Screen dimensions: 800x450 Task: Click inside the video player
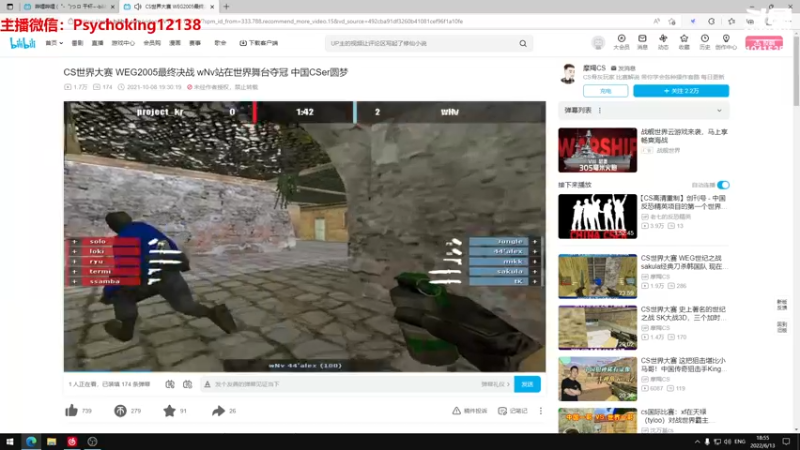(x=305, y=236)
